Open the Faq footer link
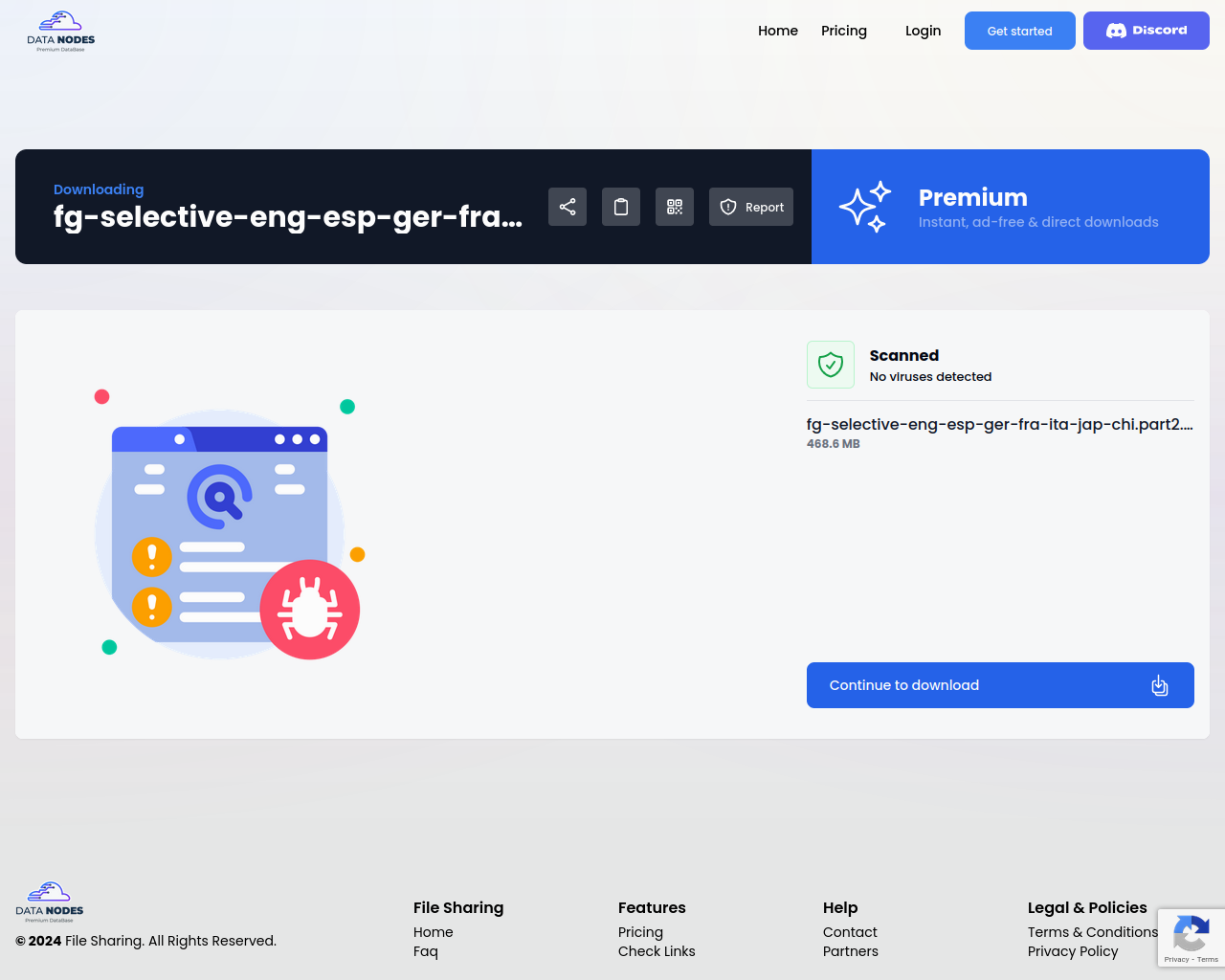 (x=426, y=951)
